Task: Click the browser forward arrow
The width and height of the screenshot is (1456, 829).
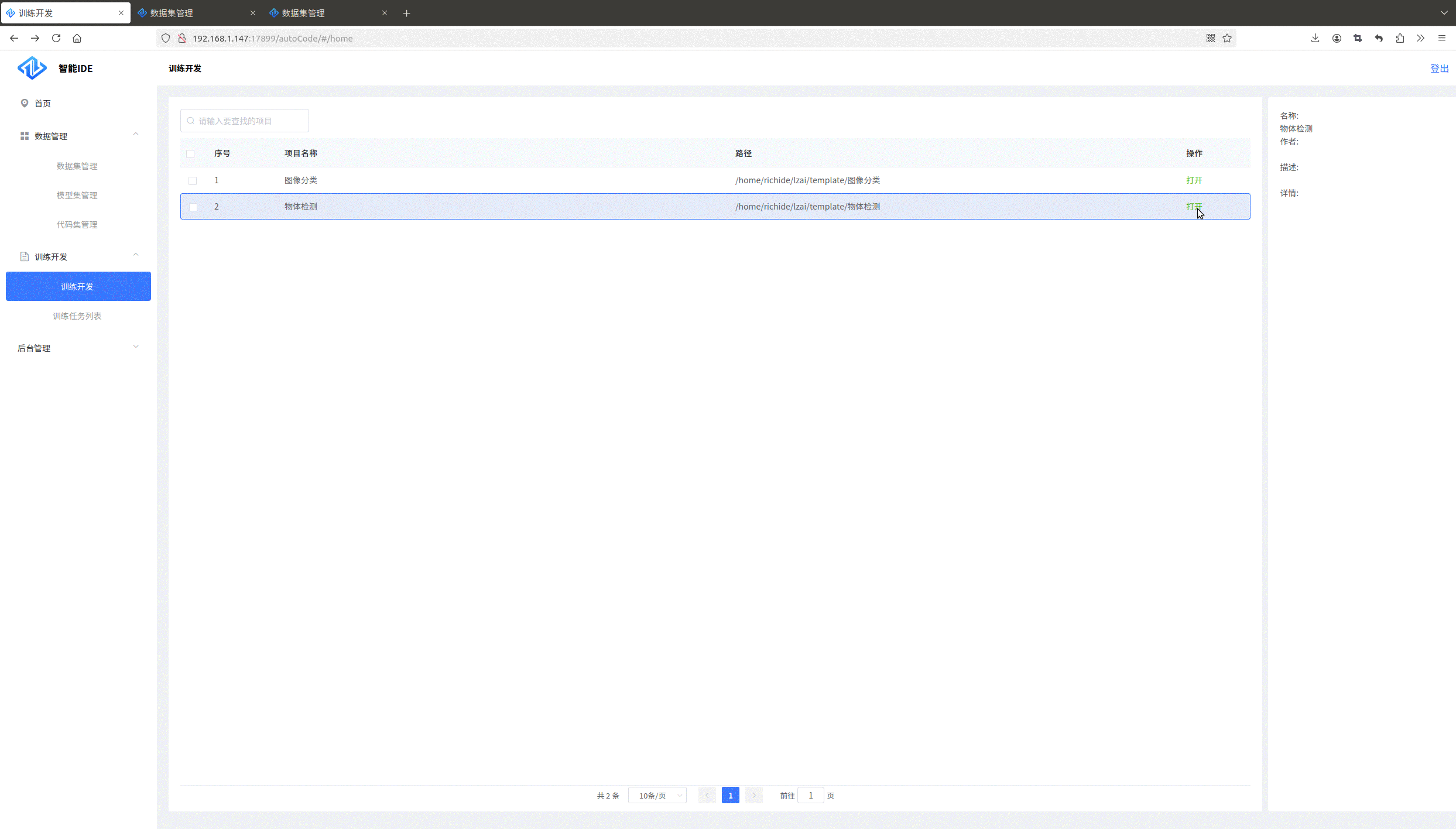Action: [x=35, y=38]
